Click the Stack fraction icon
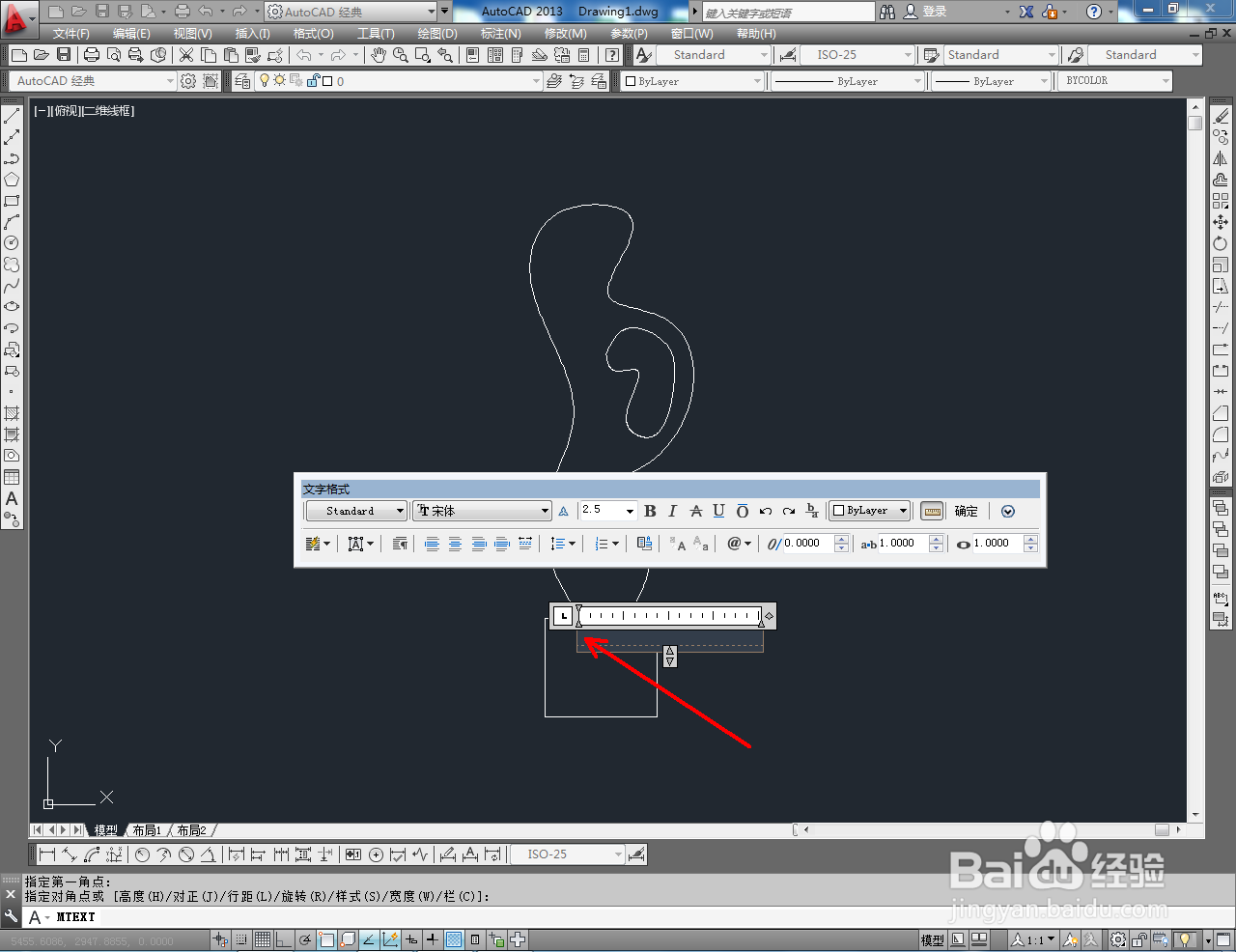The height and width of the screenshot is (952, 1236). coord(812,511)
